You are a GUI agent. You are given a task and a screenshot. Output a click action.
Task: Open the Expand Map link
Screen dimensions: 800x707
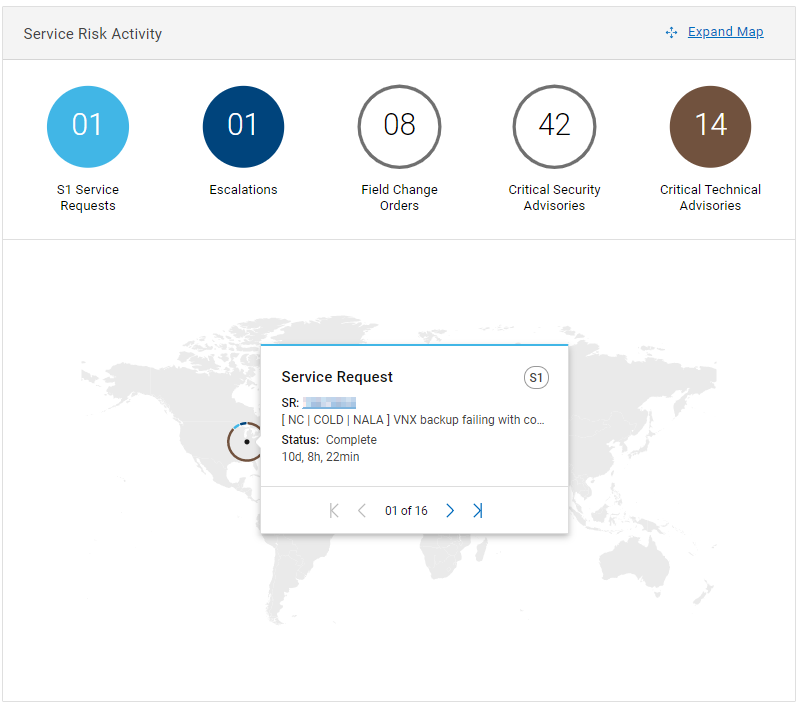[725, 32]
